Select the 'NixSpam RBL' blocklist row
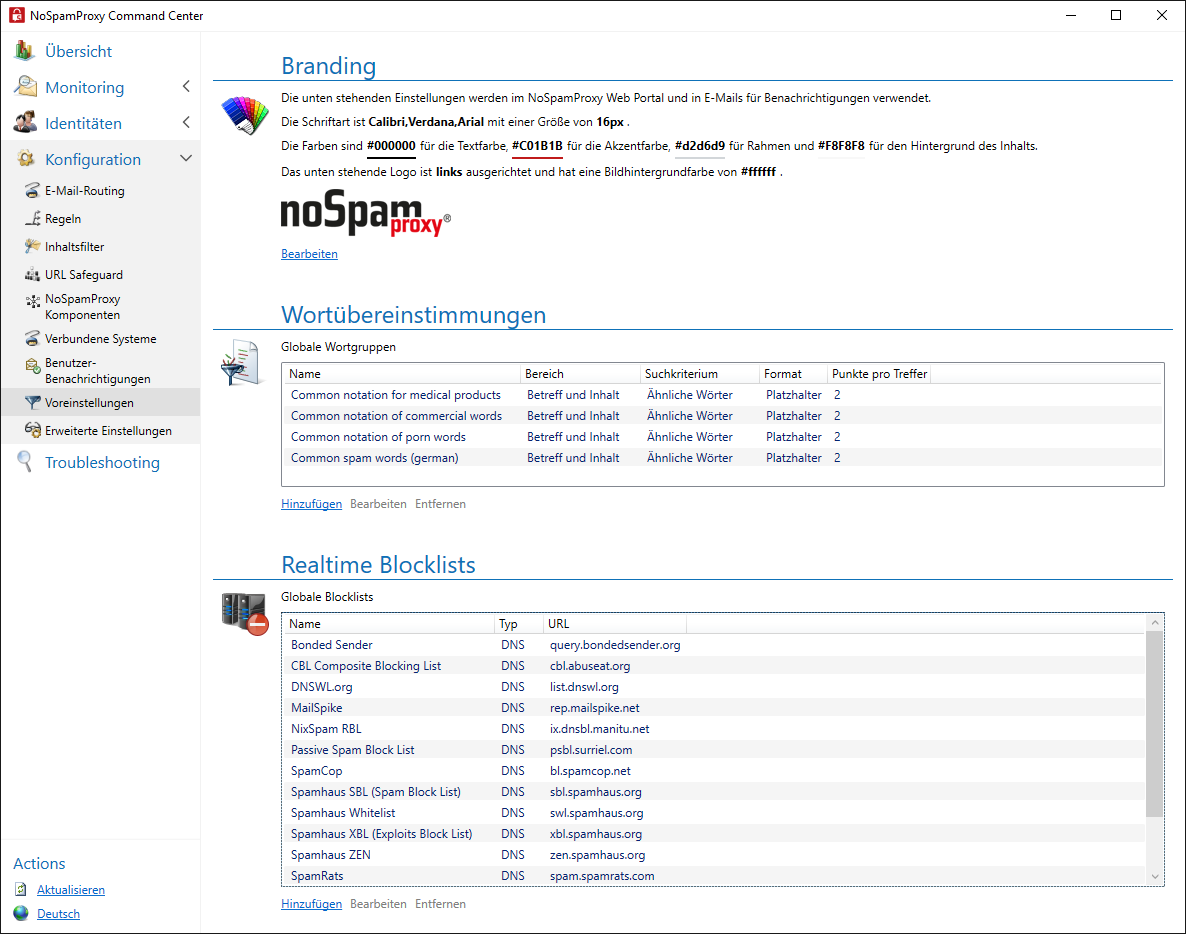The width and height of the screenshot is (1186, 934). (715, 730)
